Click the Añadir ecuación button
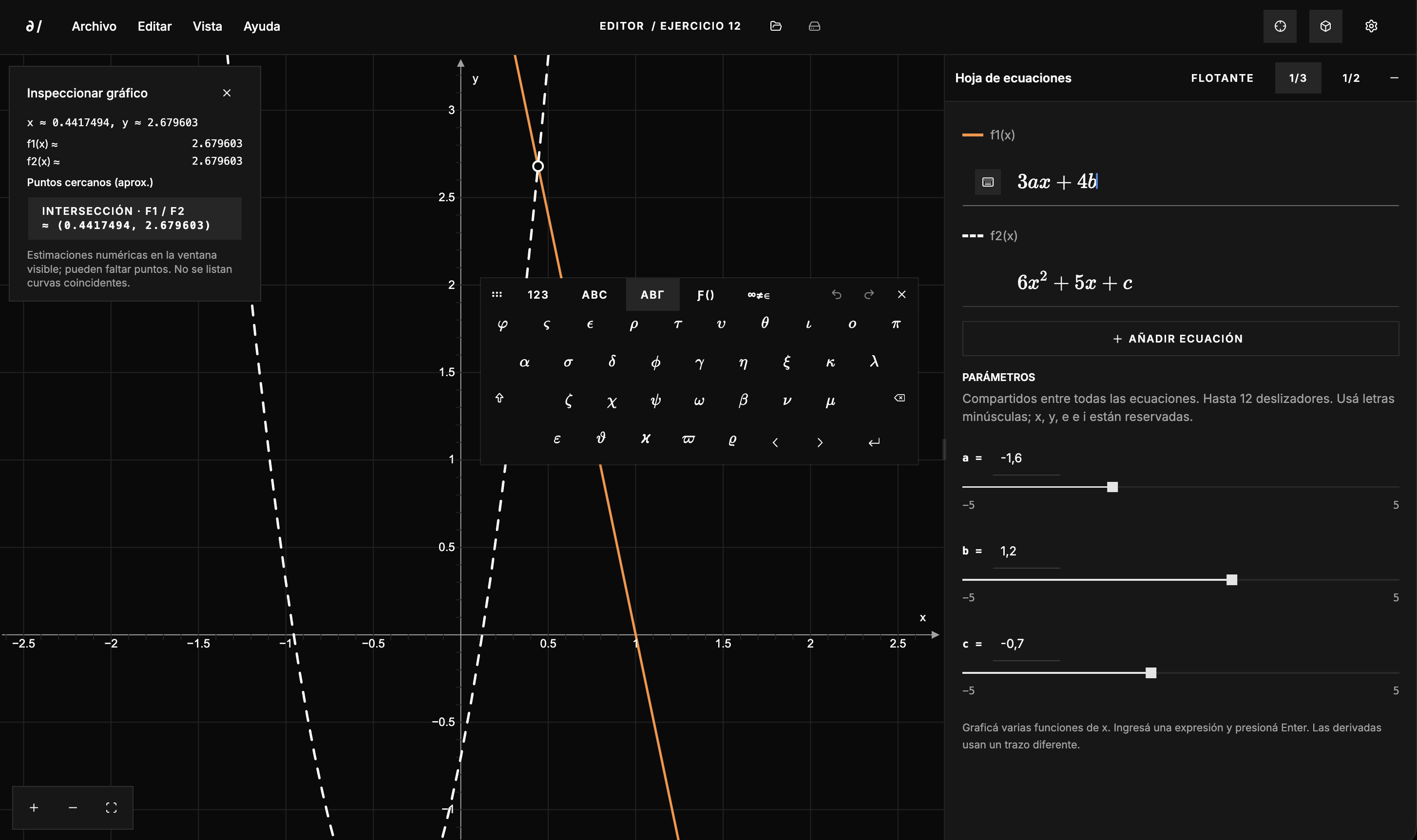Screen dimensions: 1417x840 coord(1181,339)
